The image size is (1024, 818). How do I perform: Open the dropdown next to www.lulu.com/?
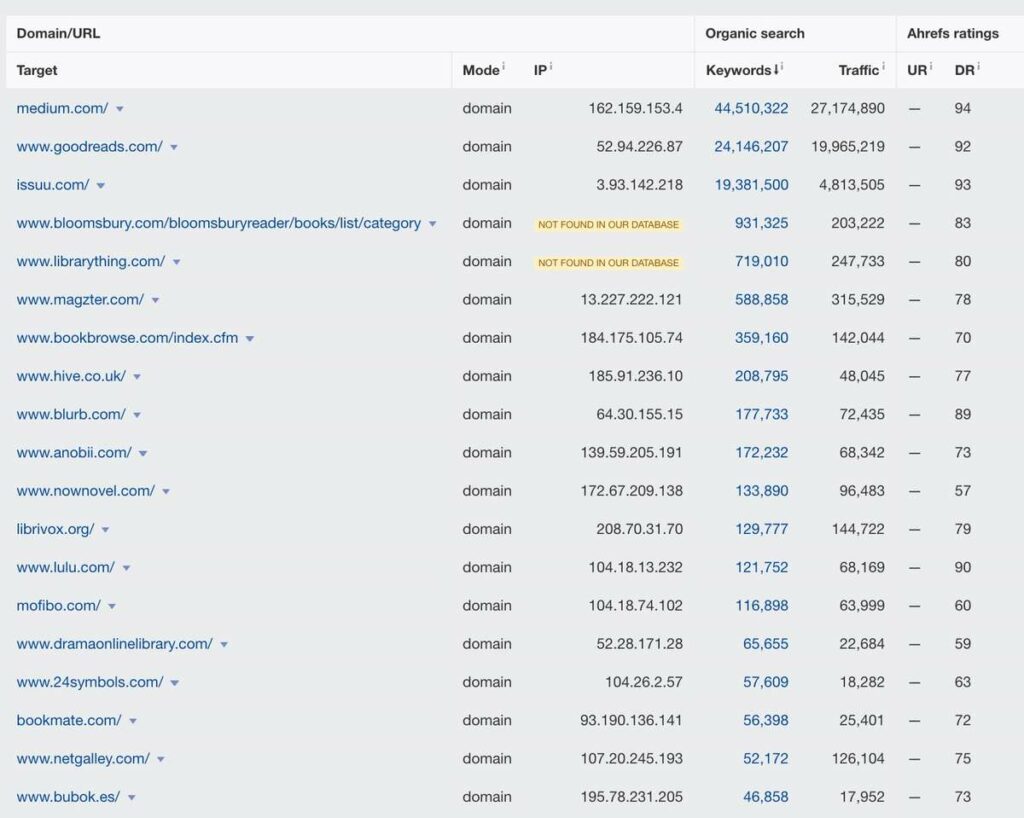pos(126,569)
